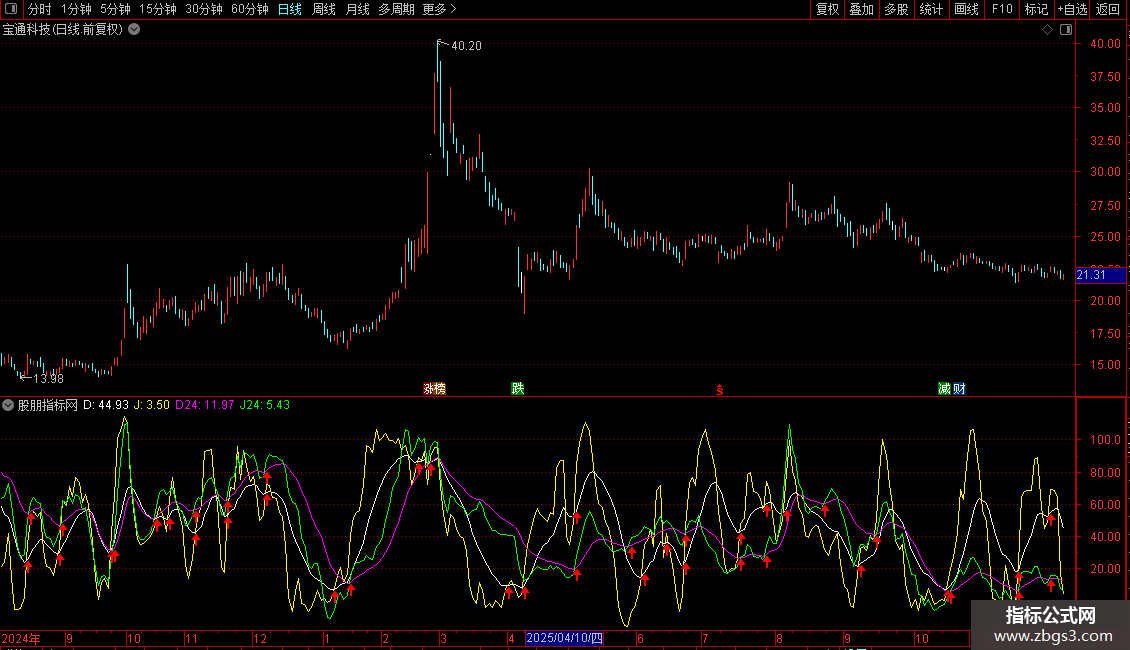The width and height of the screenshot is (1130, 650).
Task: Click the window split icon above chart
Action: (1067, 30)
